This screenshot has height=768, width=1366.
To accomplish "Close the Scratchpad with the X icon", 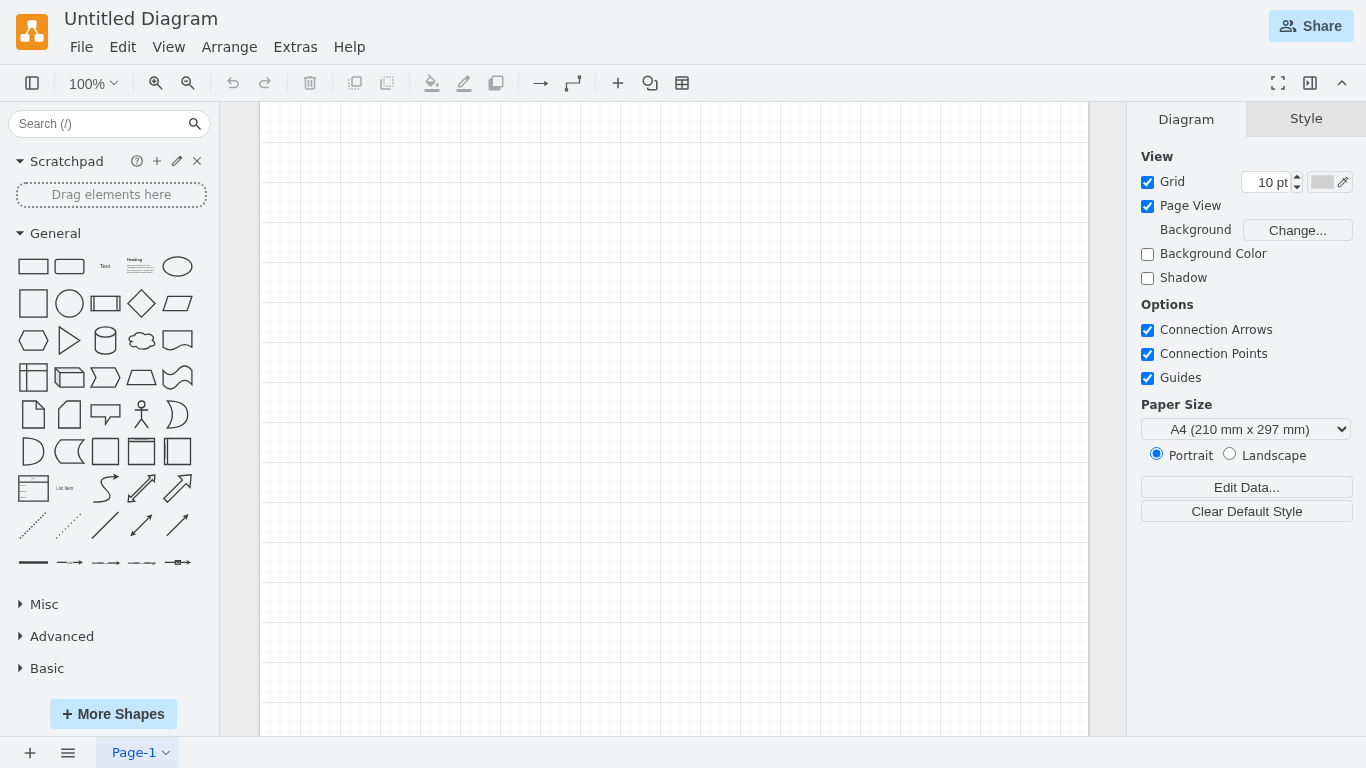I will pyautogui.click(x=197, y=161).
